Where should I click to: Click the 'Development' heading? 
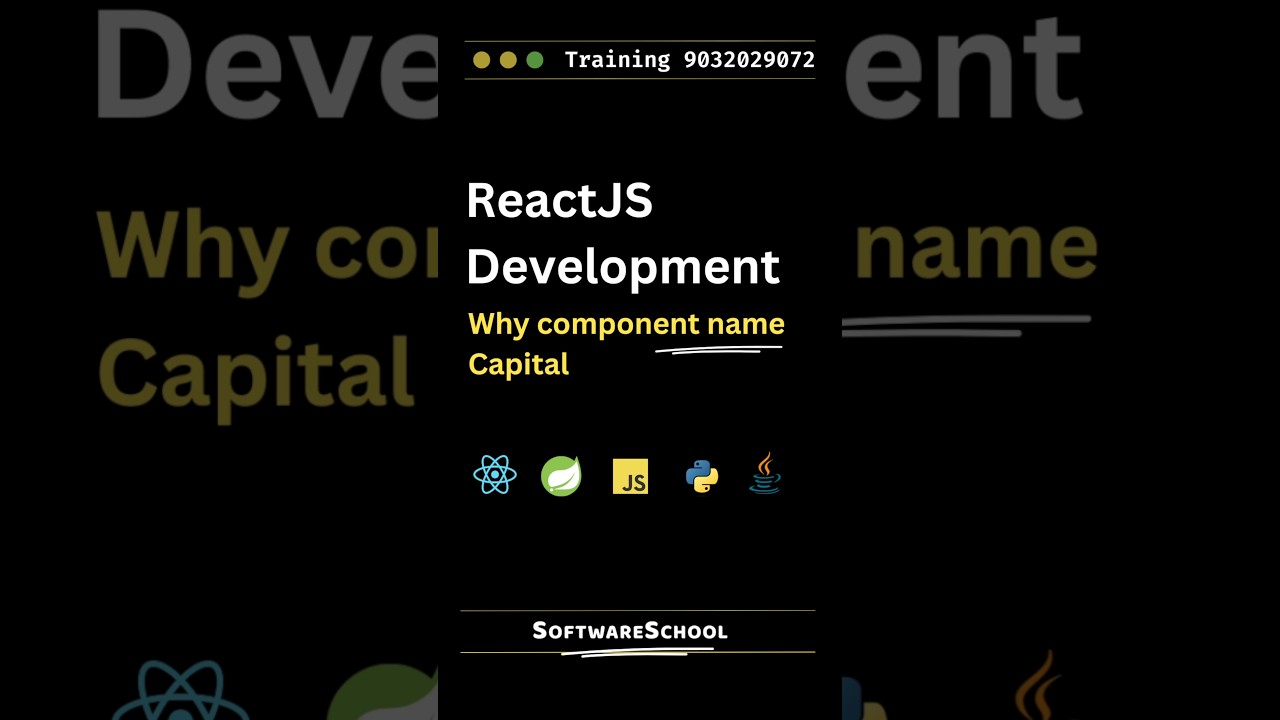click(x=623, y=268)
